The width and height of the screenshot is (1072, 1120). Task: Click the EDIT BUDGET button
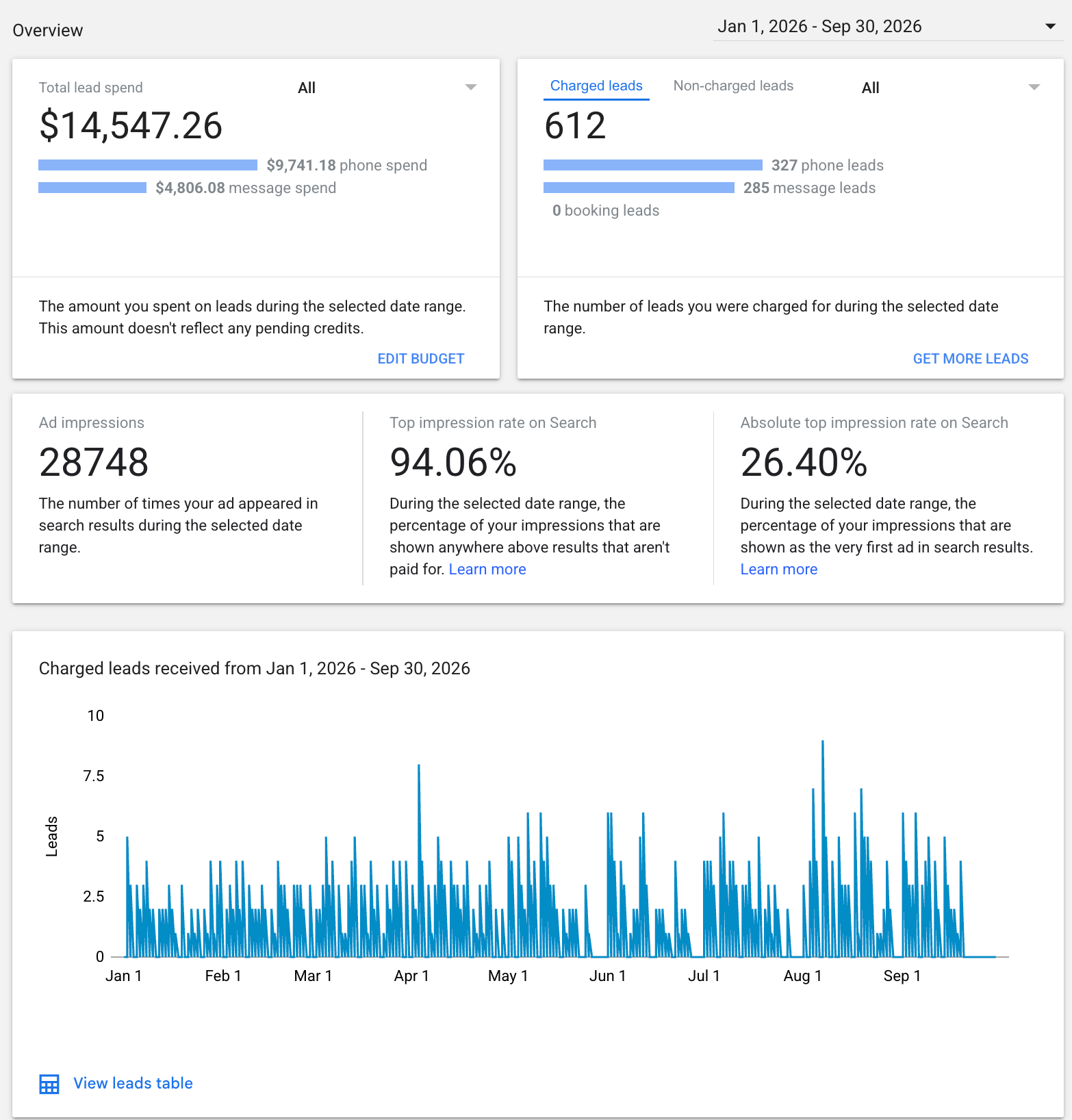click(421, 359)
